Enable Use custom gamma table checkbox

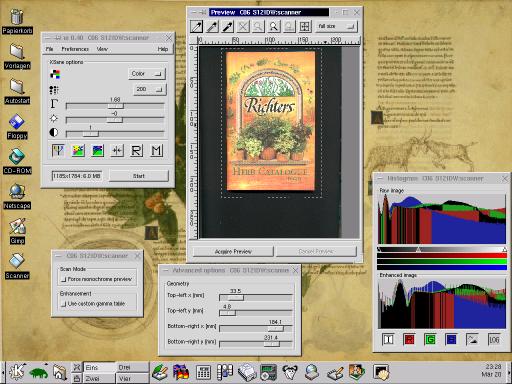coord(63,304)
